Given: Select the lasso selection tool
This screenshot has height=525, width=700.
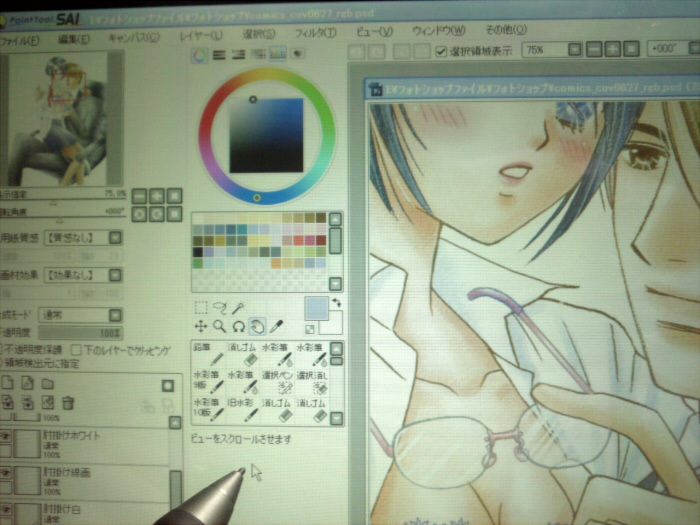Looking at the screenshot, I should (x=220, y=308).
